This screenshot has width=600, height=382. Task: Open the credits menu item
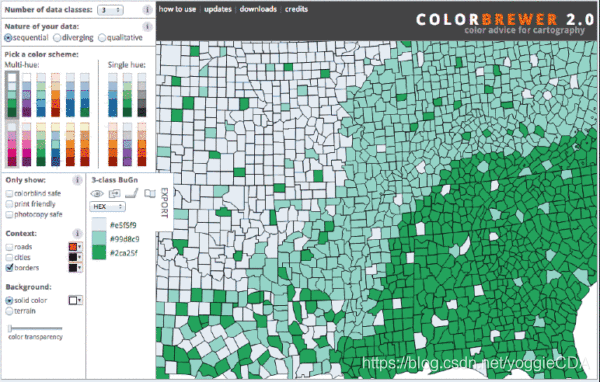coord(296,9)
